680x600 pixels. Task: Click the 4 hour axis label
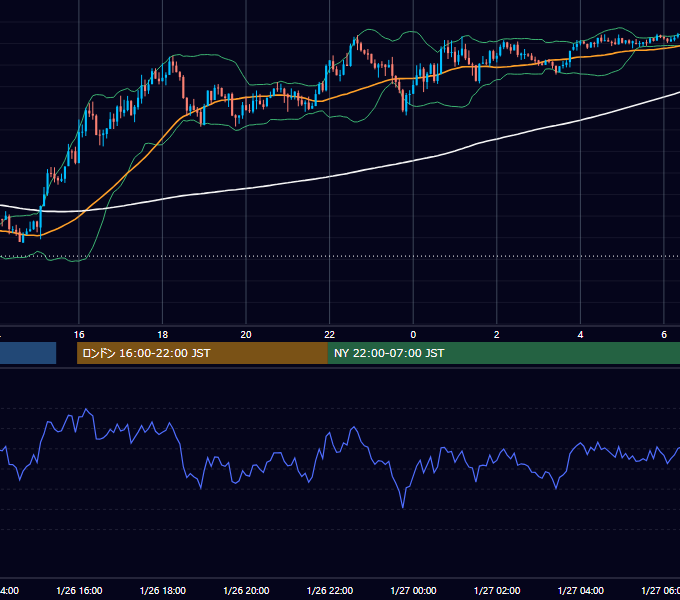(x=580, y=335)
